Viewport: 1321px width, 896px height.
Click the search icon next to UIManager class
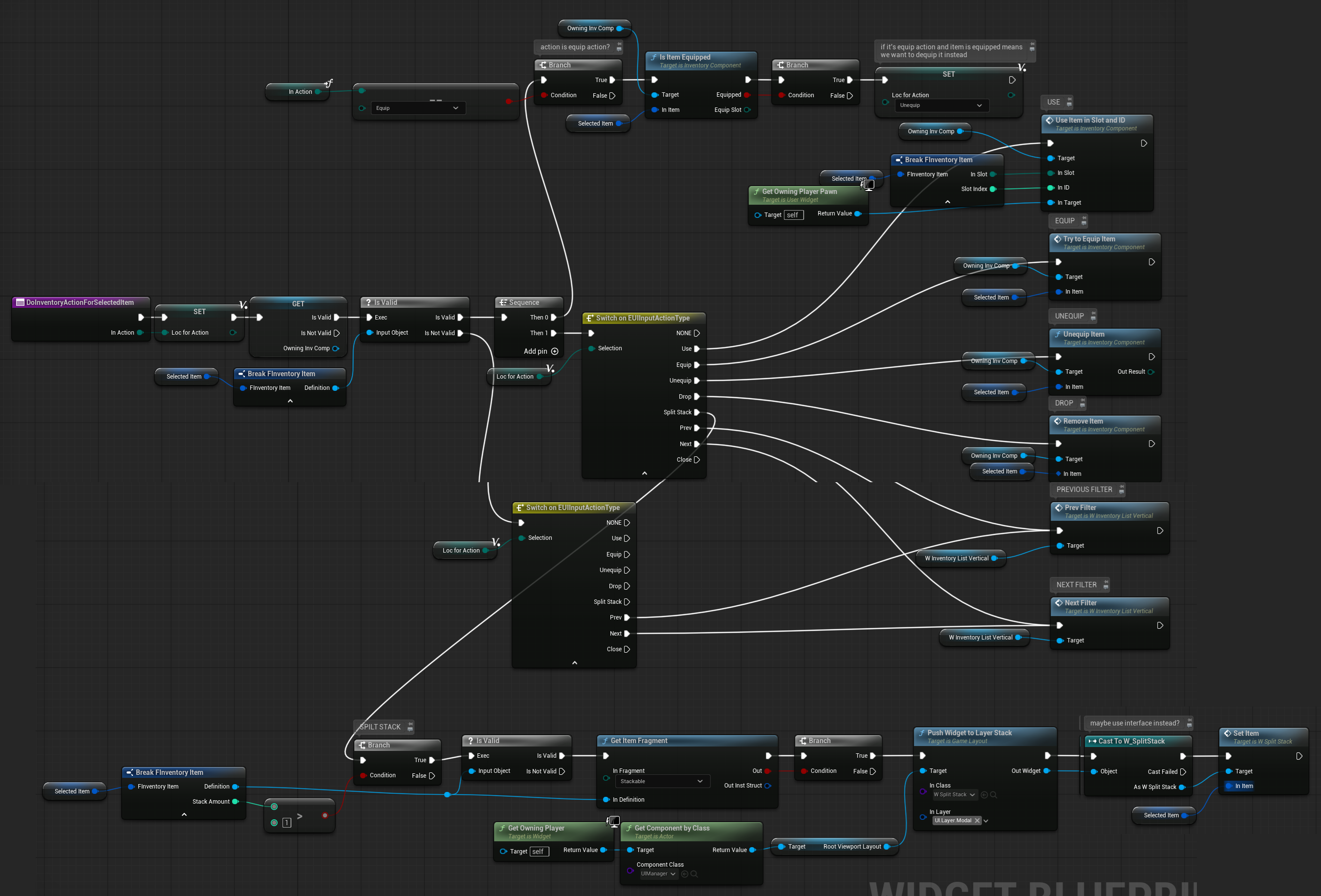(x=694, y=874)
